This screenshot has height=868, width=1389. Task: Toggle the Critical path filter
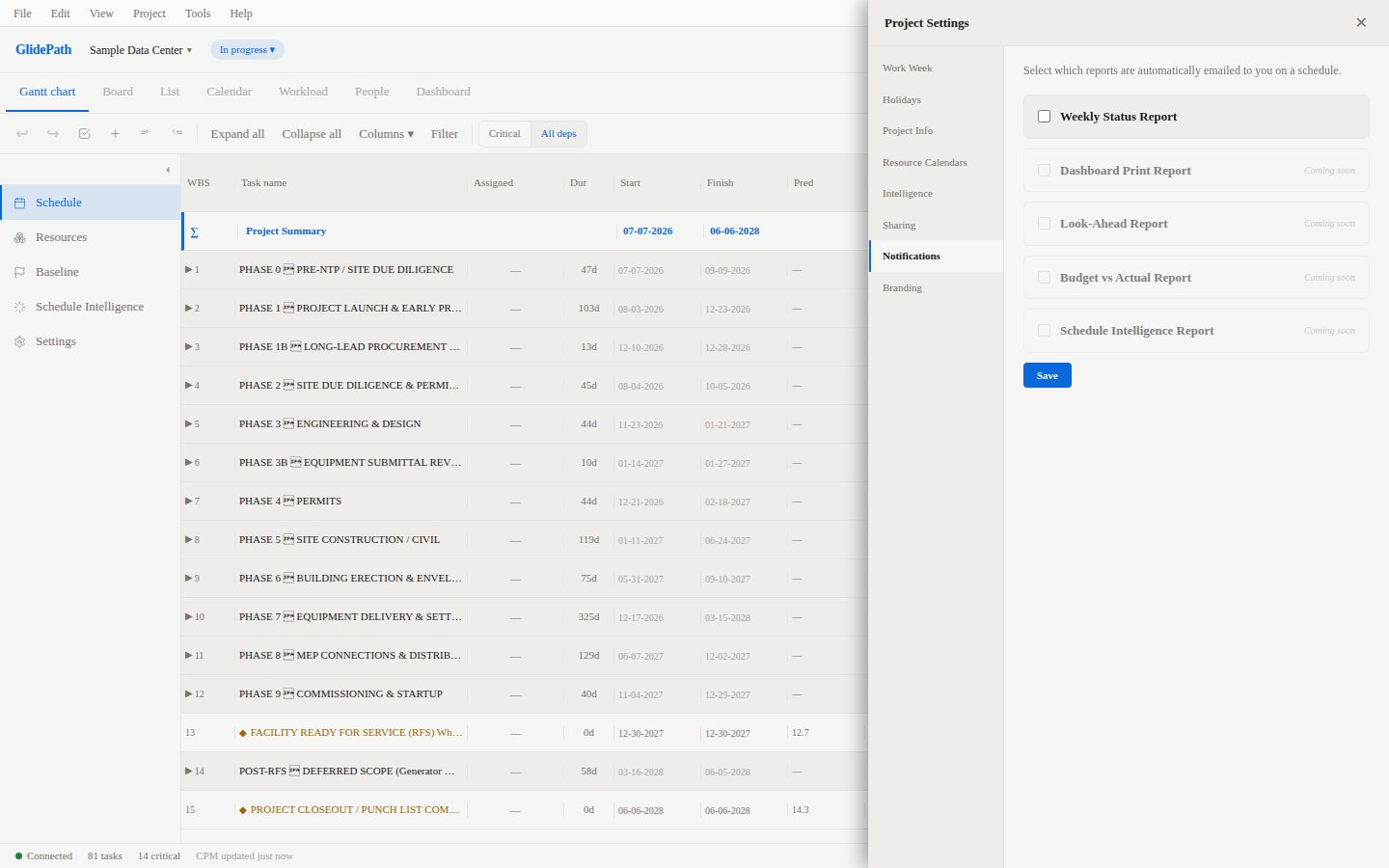[504, 133]
